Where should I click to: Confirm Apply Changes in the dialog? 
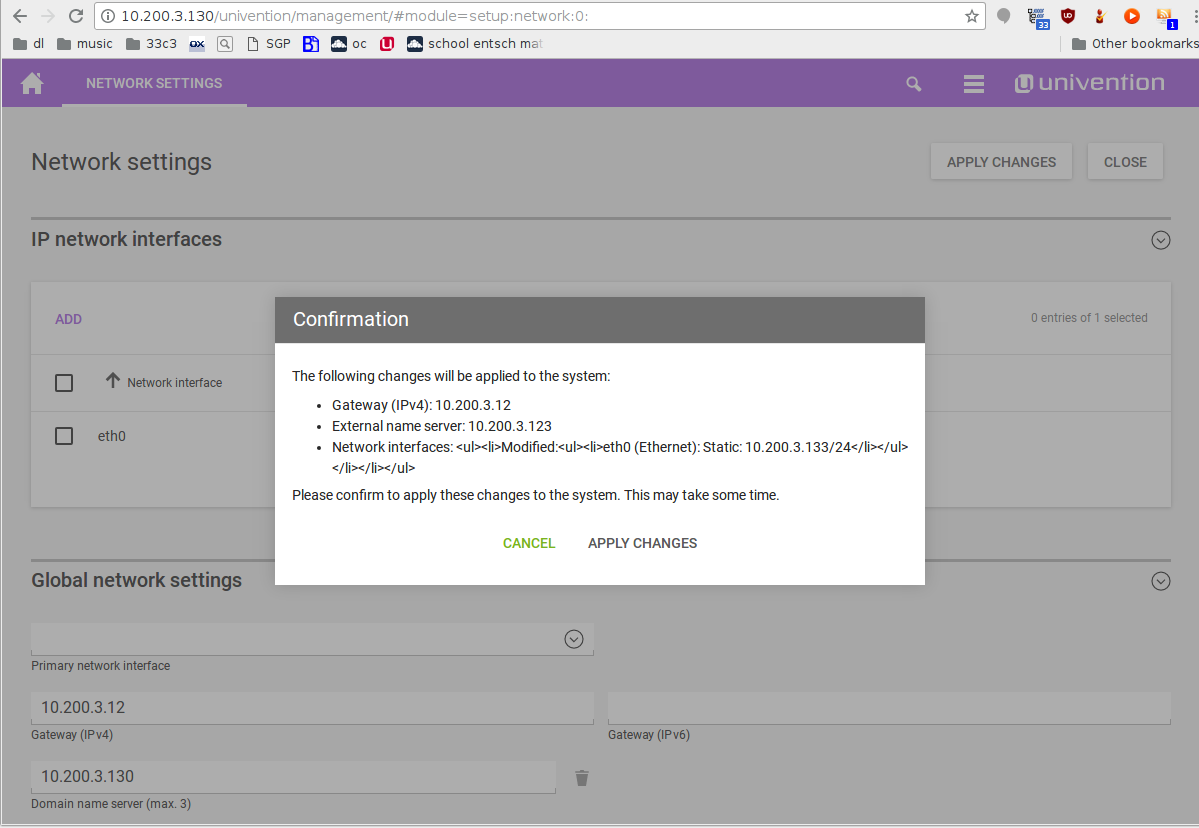(642, 543)
